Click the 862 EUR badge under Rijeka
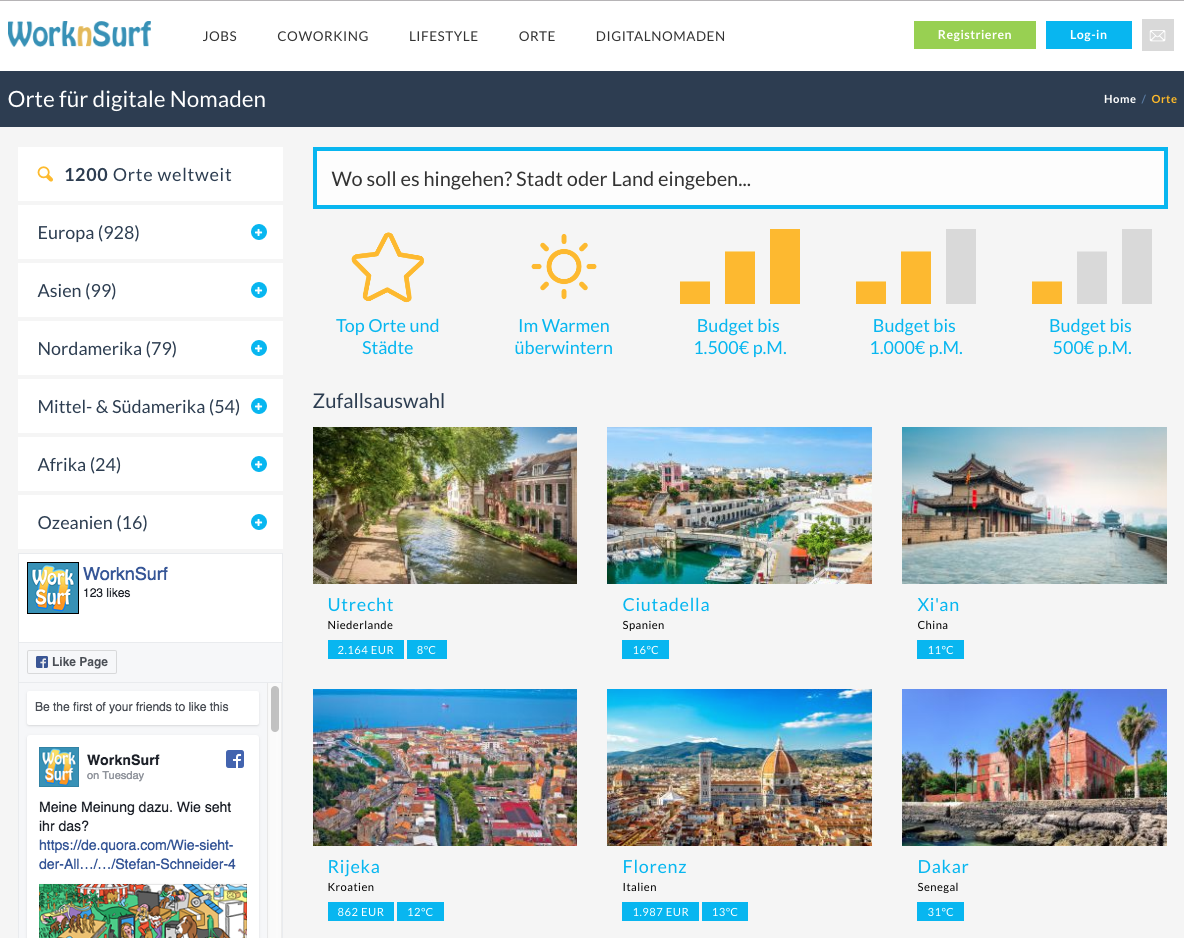The image size is (1184, 938). click(x=361, y=912)
